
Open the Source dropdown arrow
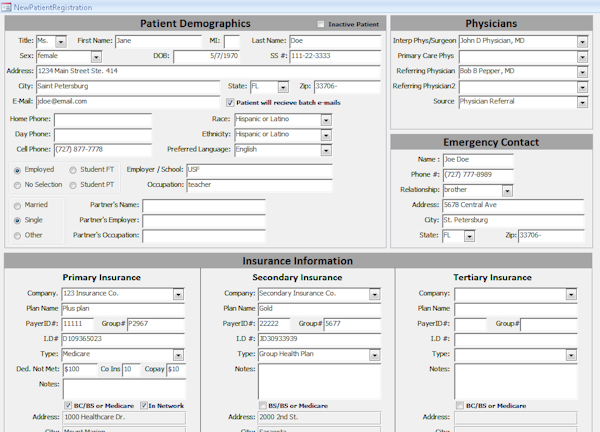tap(582, 103)
